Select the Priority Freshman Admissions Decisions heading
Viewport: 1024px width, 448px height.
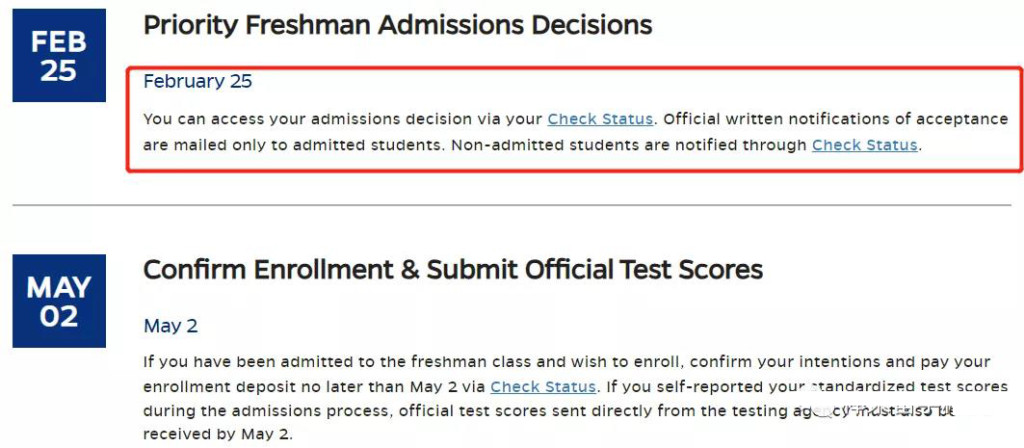[x=397, y=25]
